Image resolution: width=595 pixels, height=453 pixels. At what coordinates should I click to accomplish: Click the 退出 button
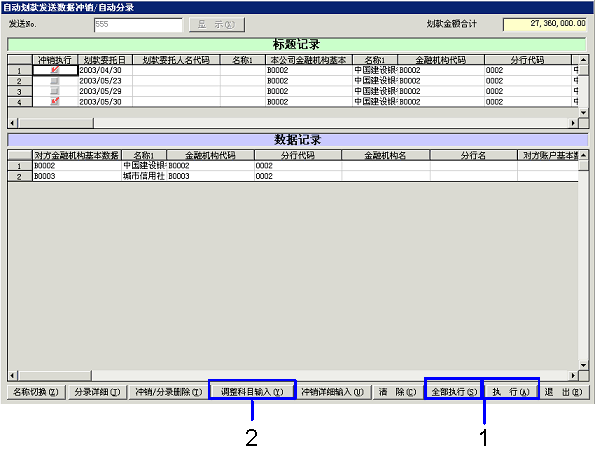click(564, 392)
